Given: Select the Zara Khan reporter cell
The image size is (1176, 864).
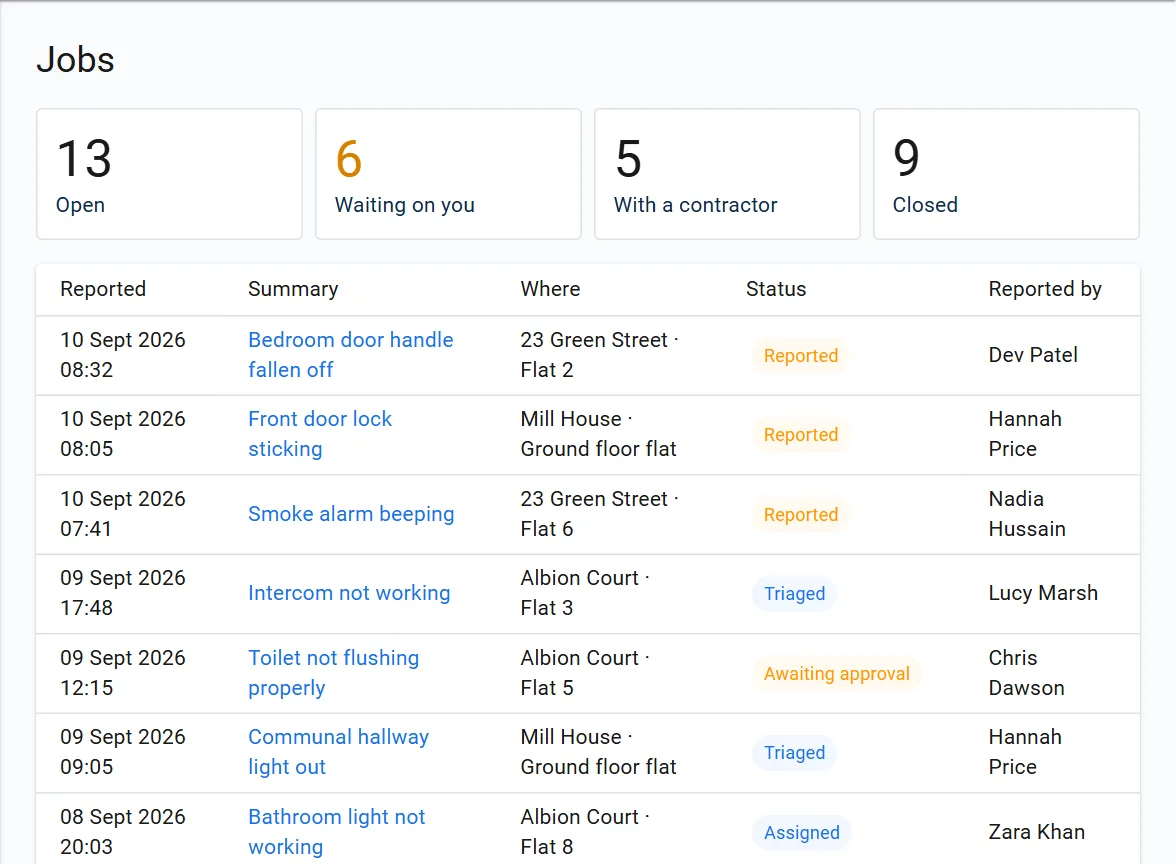Looking at the screenshot, I should [x=1036, y=832].
